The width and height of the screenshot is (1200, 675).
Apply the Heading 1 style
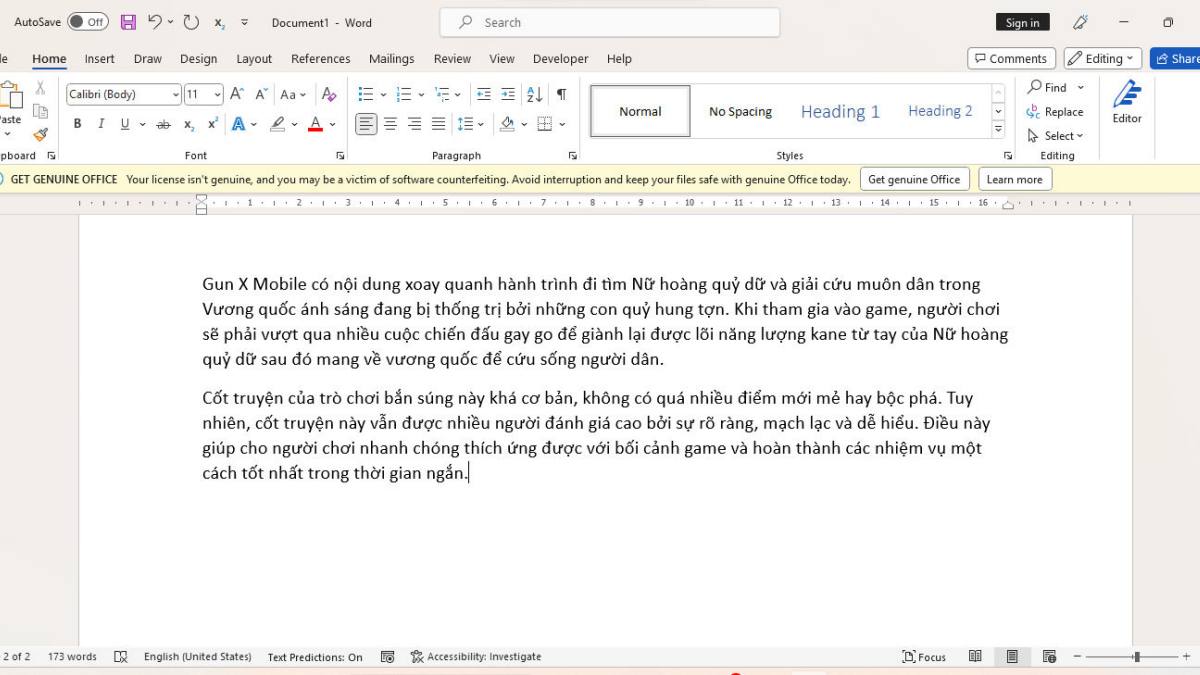pyautogui.click(x=840, y=111)
